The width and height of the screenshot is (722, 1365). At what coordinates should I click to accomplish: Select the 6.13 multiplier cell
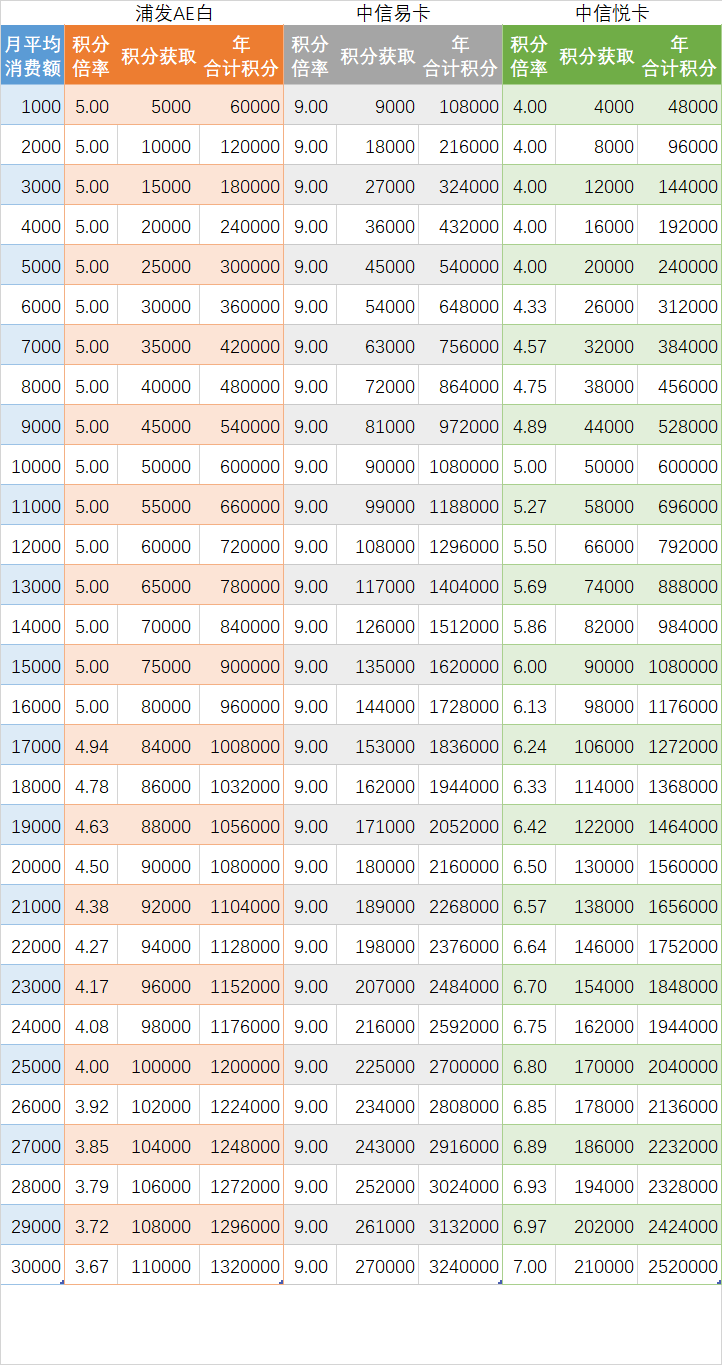tap(530, 706)
